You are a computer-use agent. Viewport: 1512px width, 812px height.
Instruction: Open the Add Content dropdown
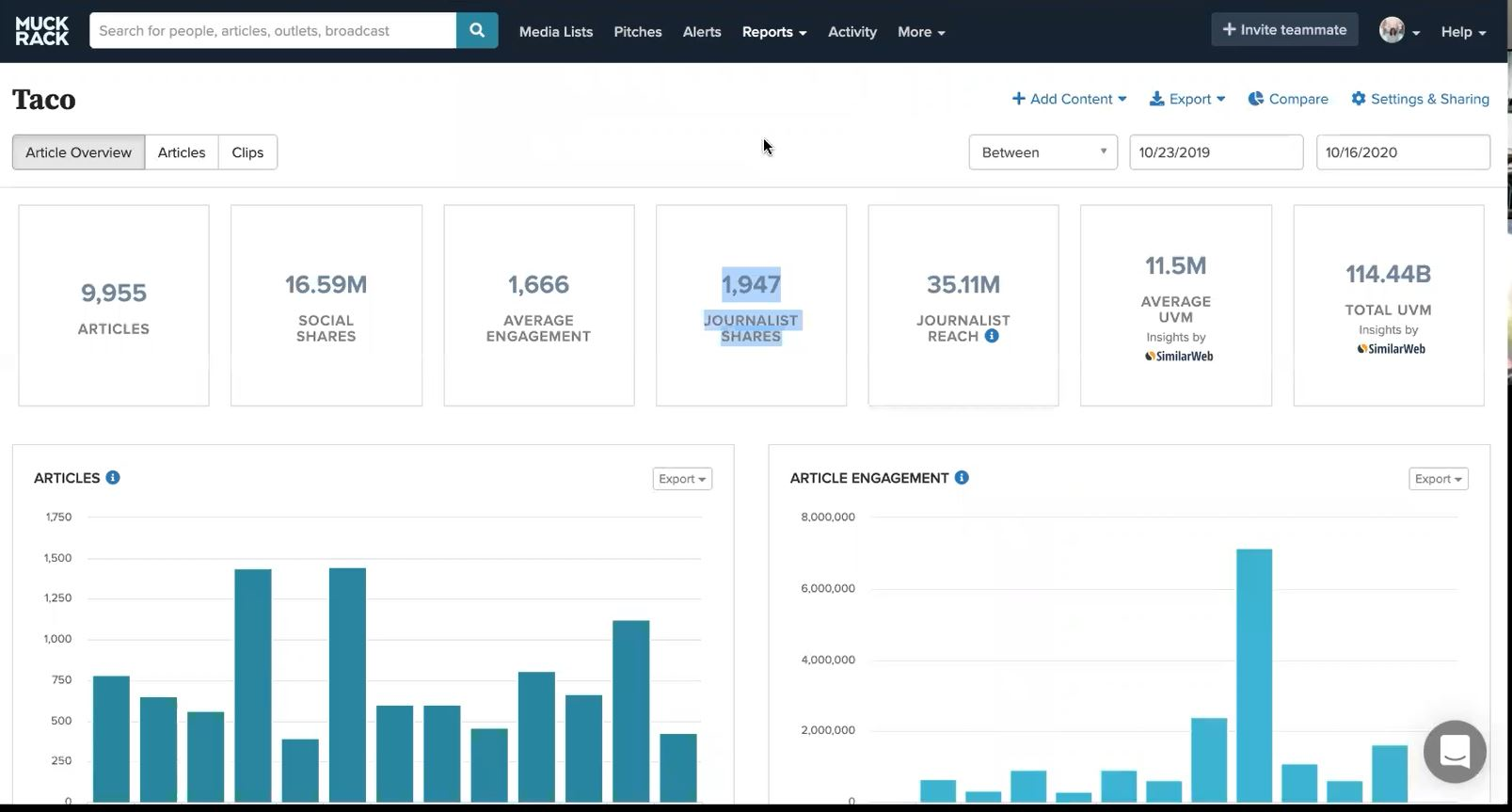coord(1069,99)
